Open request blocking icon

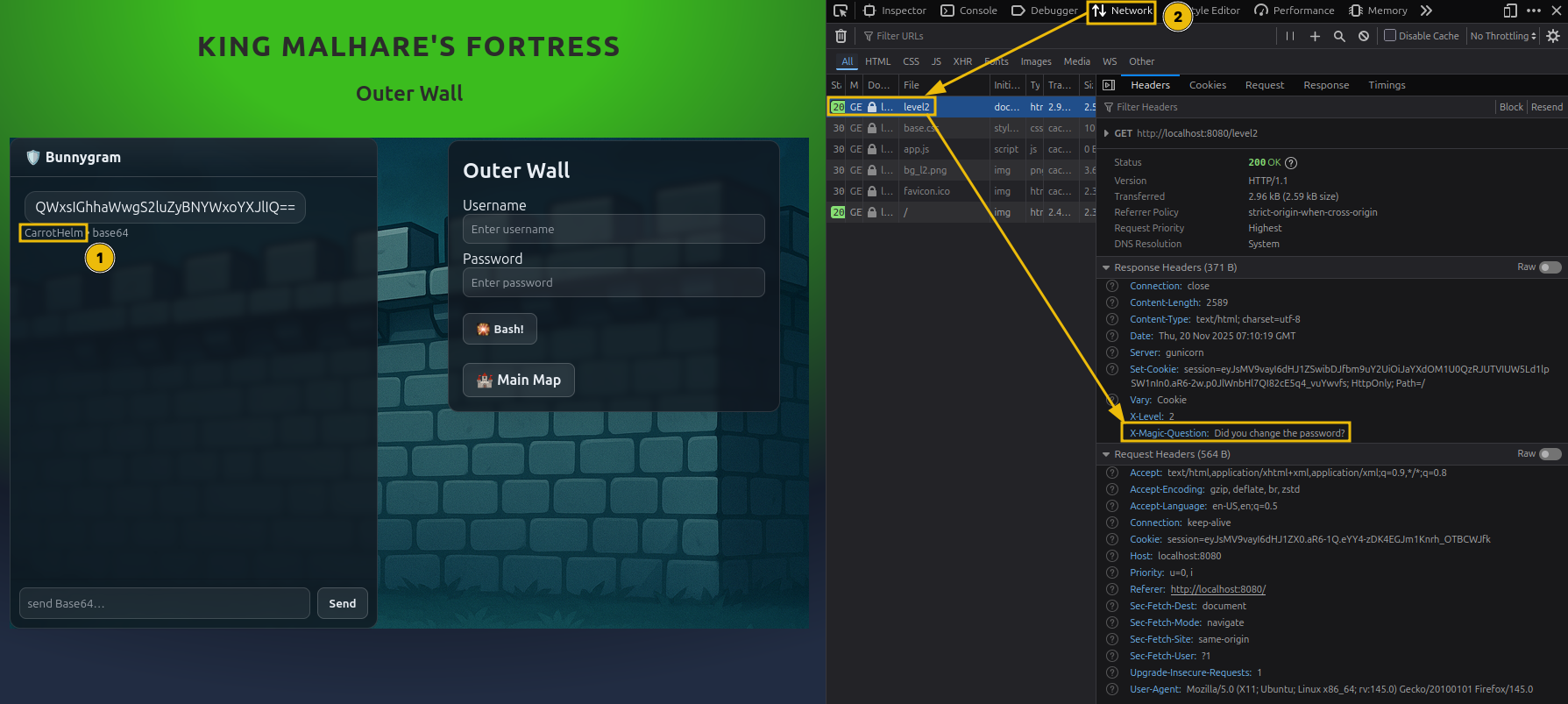coord(1364,36)
